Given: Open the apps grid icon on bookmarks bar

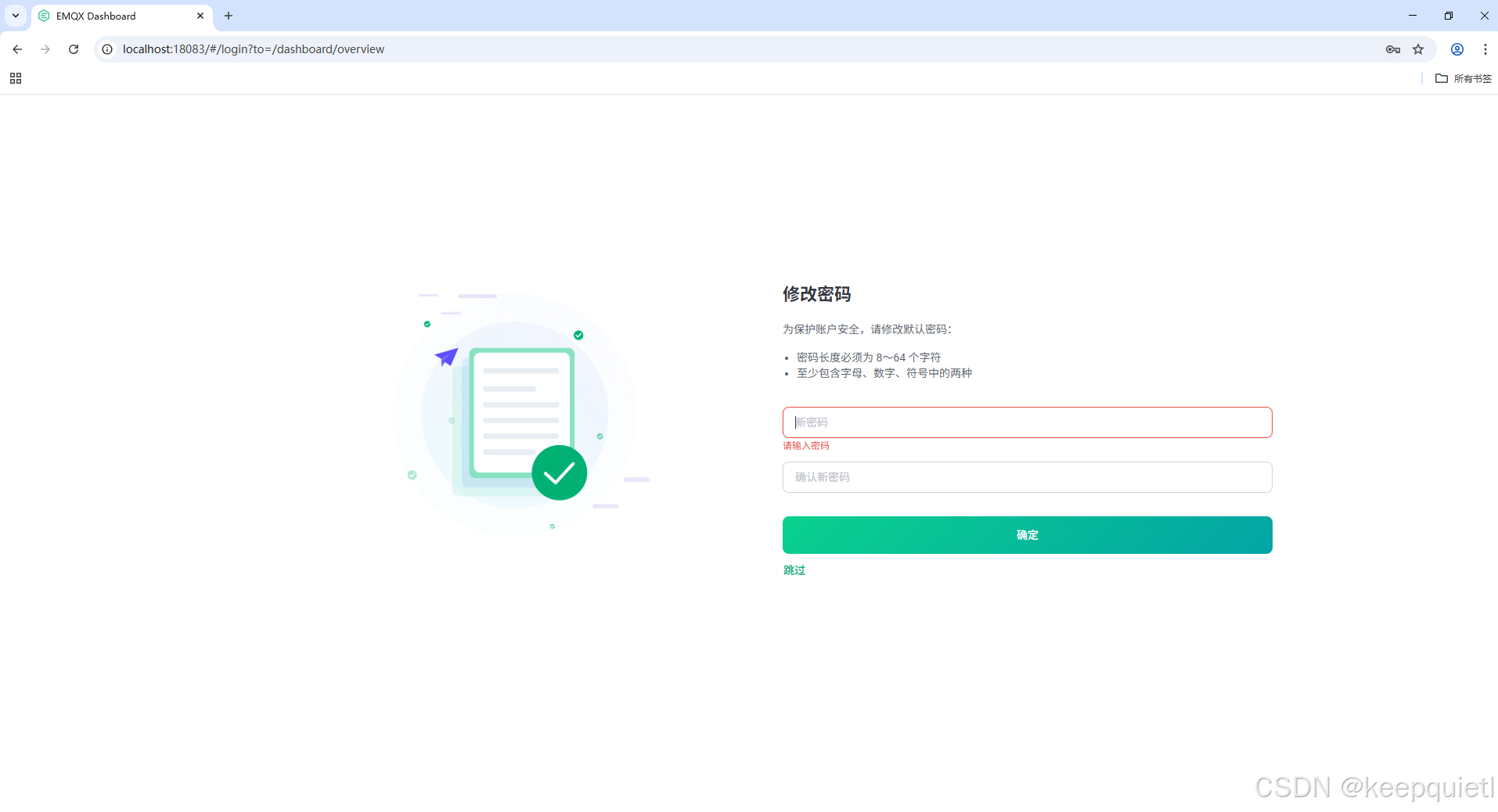Looking at the screenshot, I should click(x=15, y=78).
